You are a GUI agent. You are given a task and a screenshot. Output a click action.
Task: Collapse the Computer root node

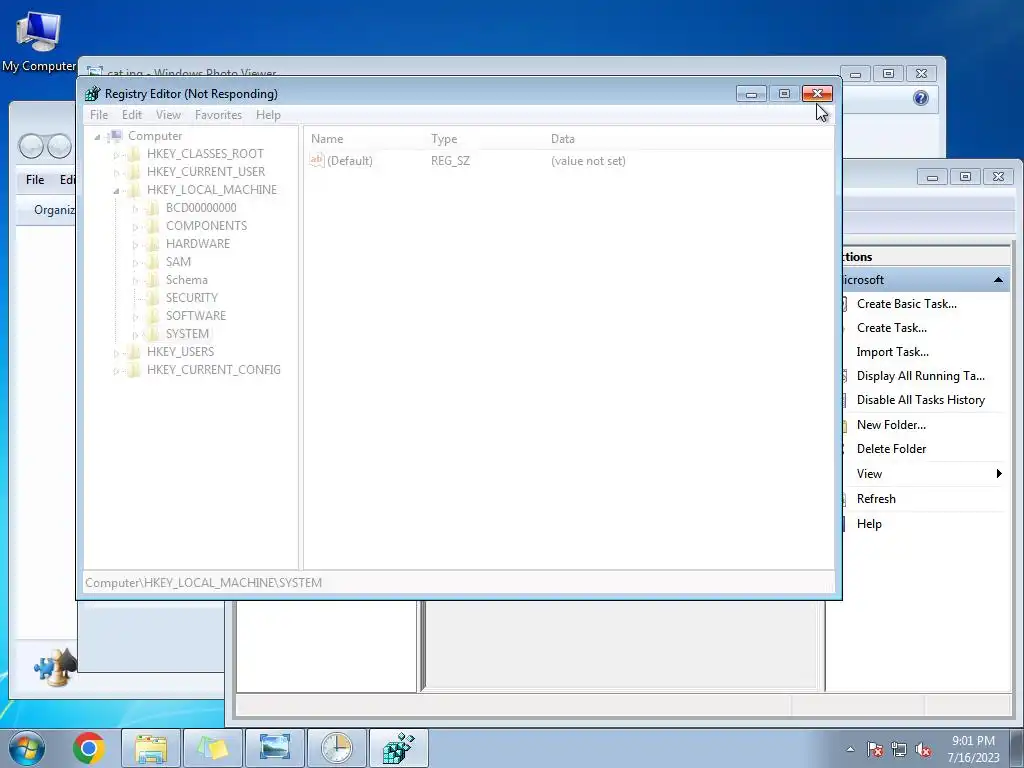click(x=97, y=136)
